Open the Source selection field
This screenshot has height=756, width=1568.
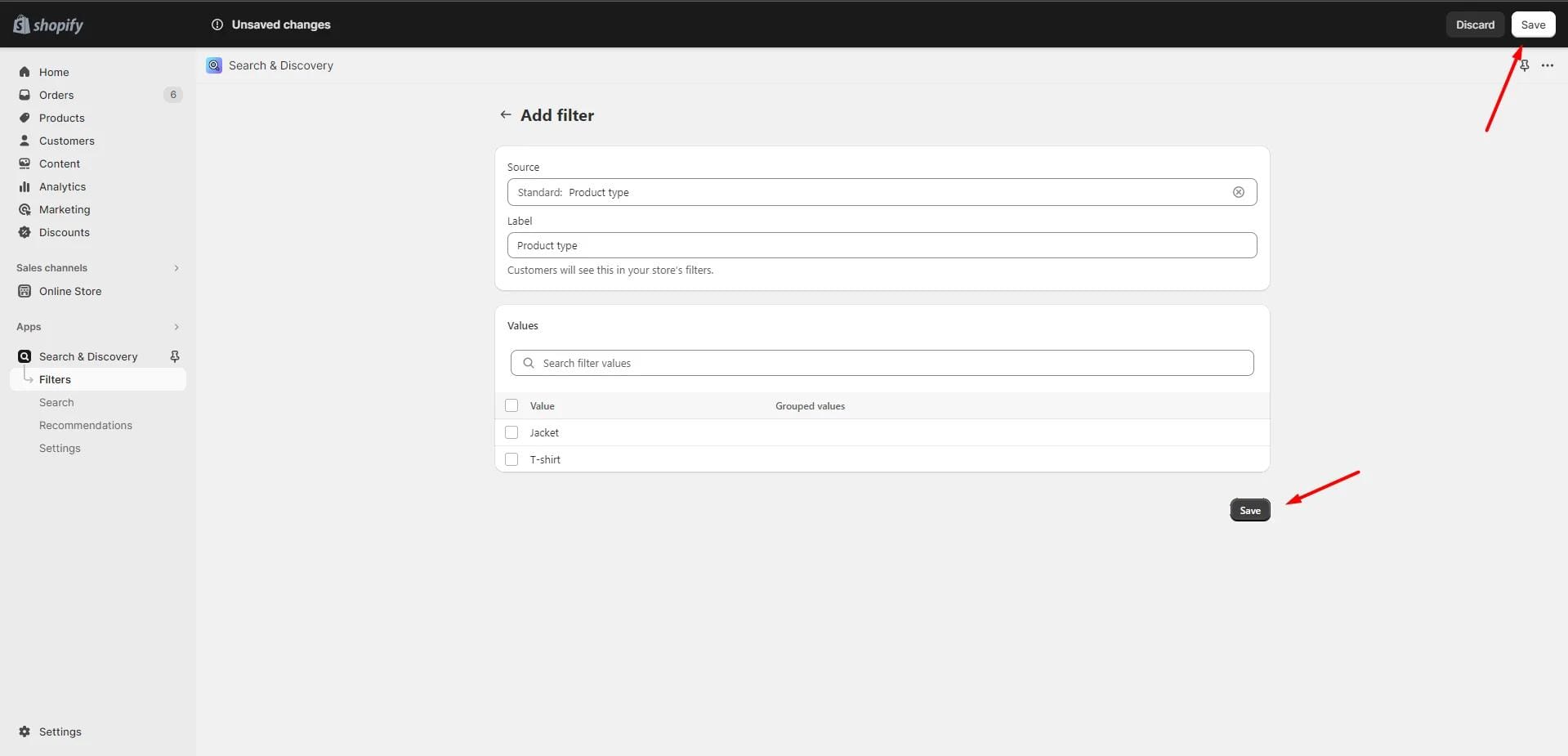coord(866,192)
